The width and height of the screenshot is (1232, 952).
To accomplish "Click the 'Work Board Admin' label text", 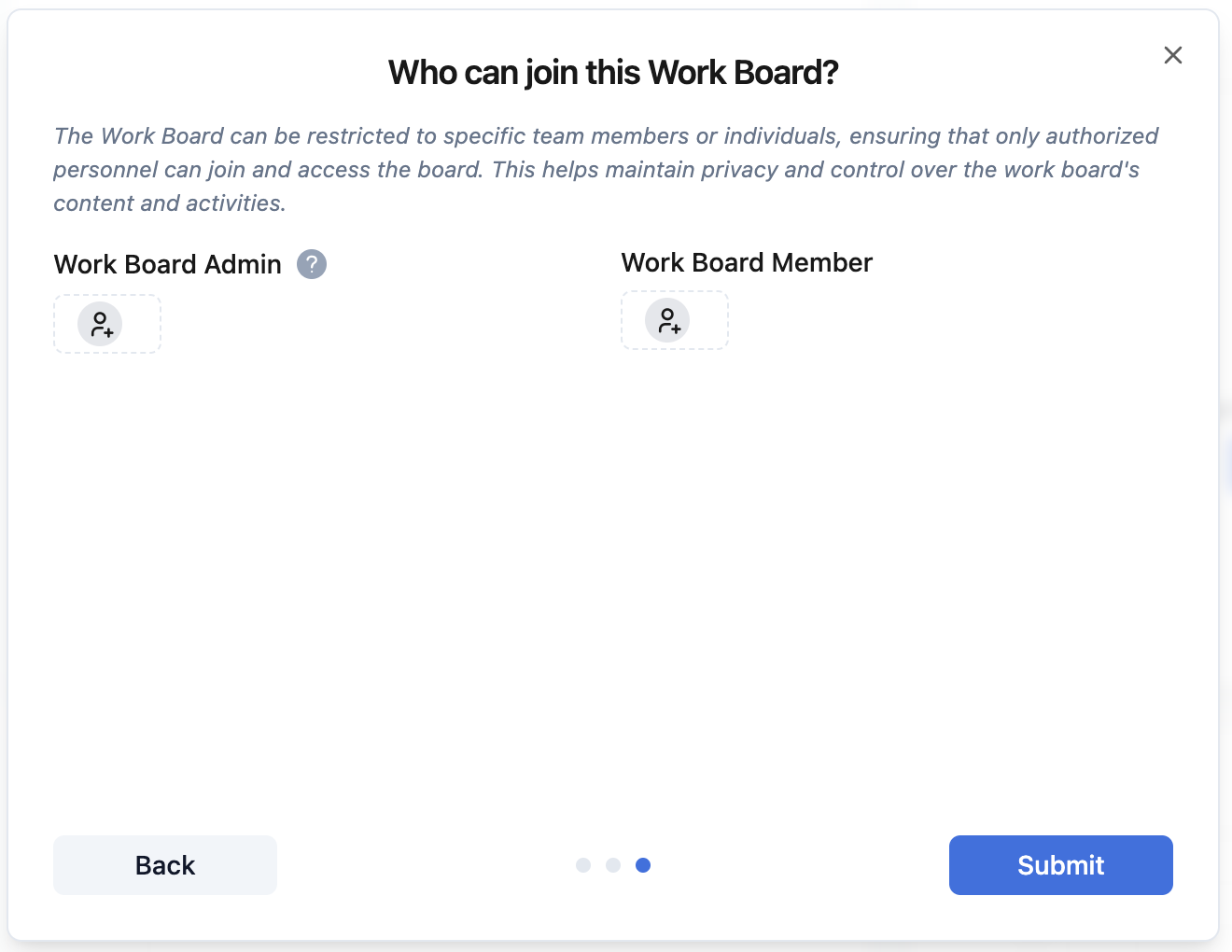I will tap(168, 264).
